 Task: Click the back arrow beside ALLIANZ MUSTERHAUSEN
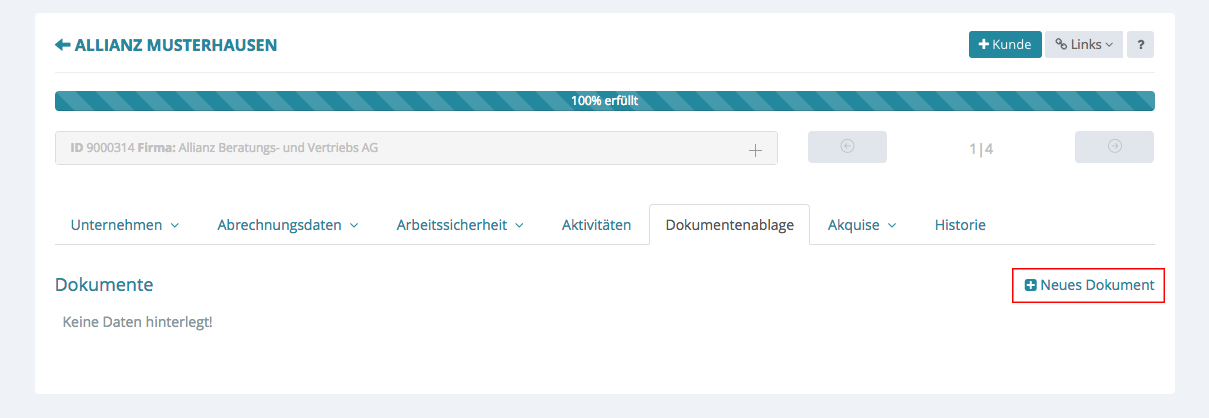point(62,45)
